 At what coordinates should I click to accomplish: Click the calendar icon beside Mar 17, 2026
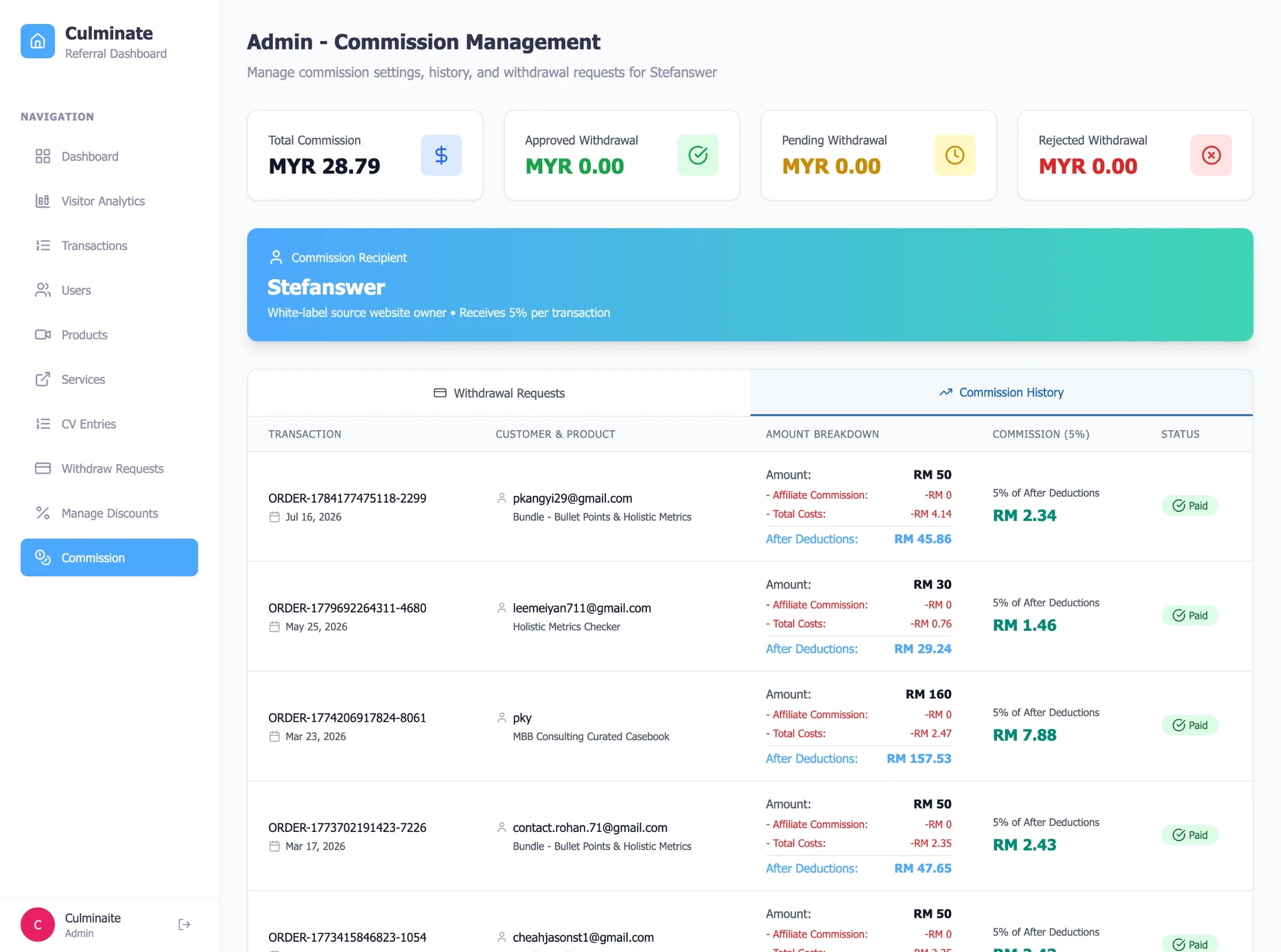tap(274, 846)
